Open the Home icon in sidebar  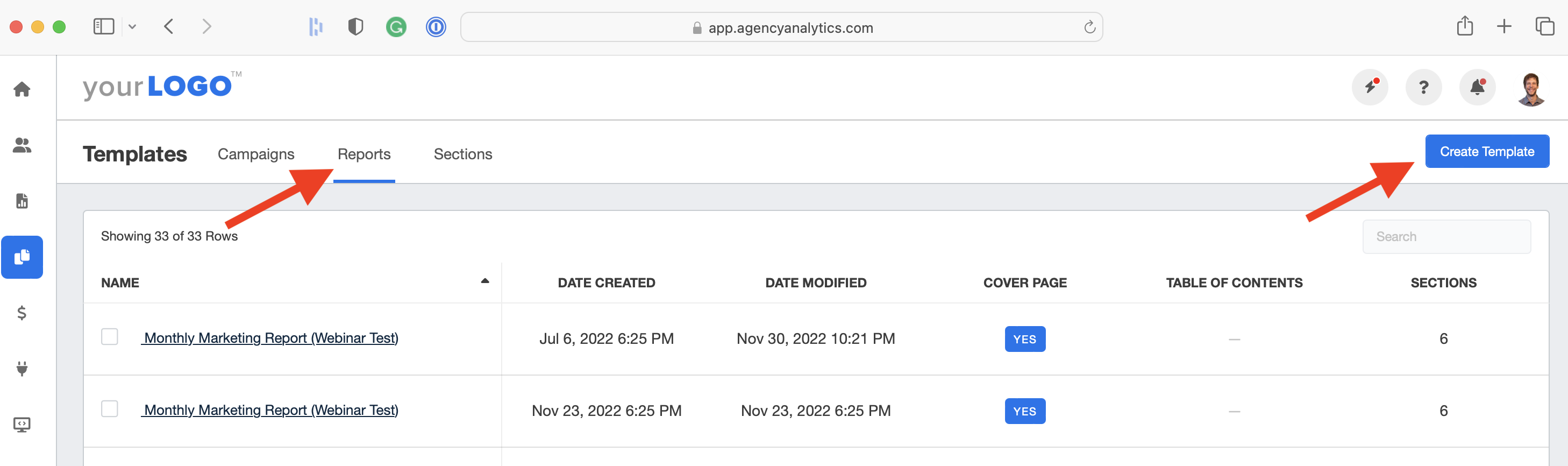click(22, 89)
